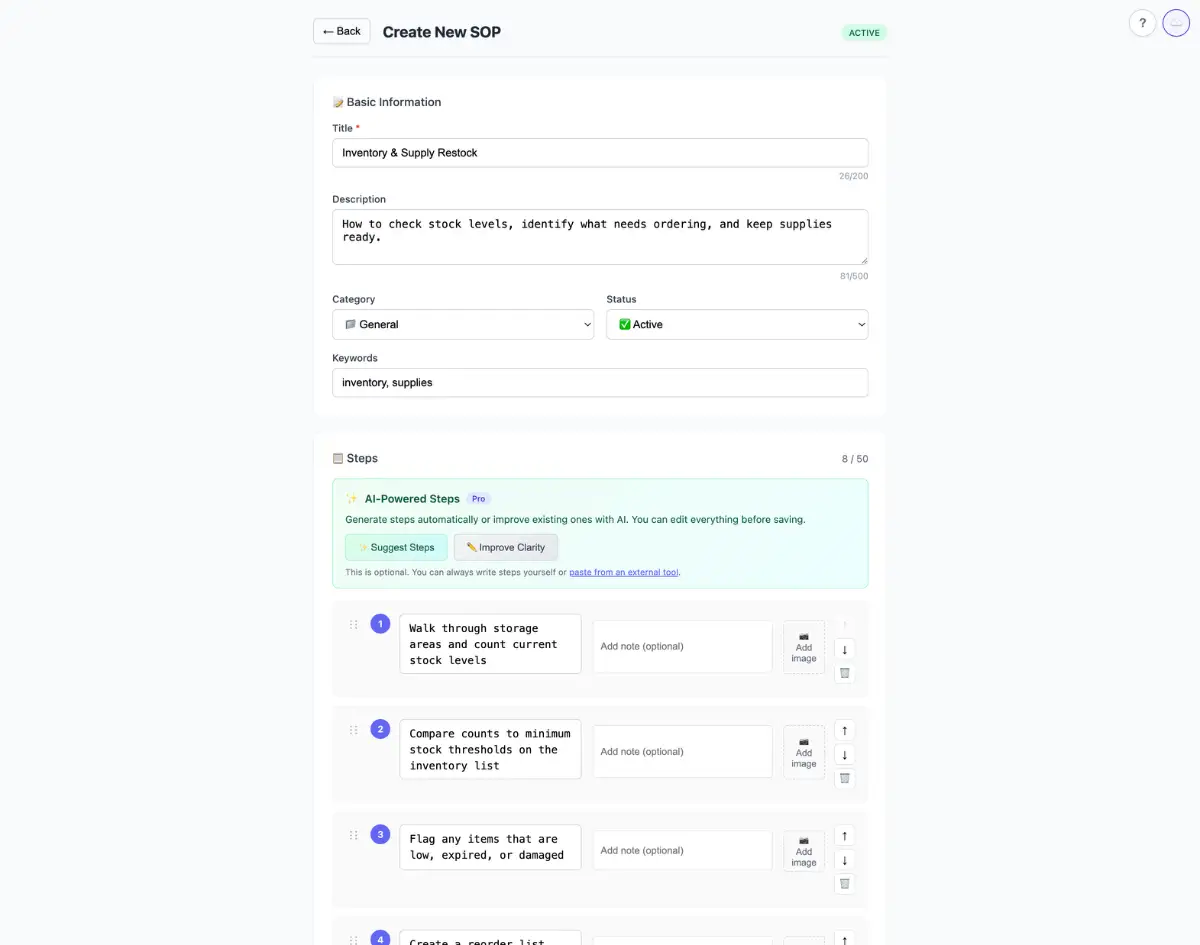Open the Status dropdown showing Active
1200x945 pixels.
737,324
